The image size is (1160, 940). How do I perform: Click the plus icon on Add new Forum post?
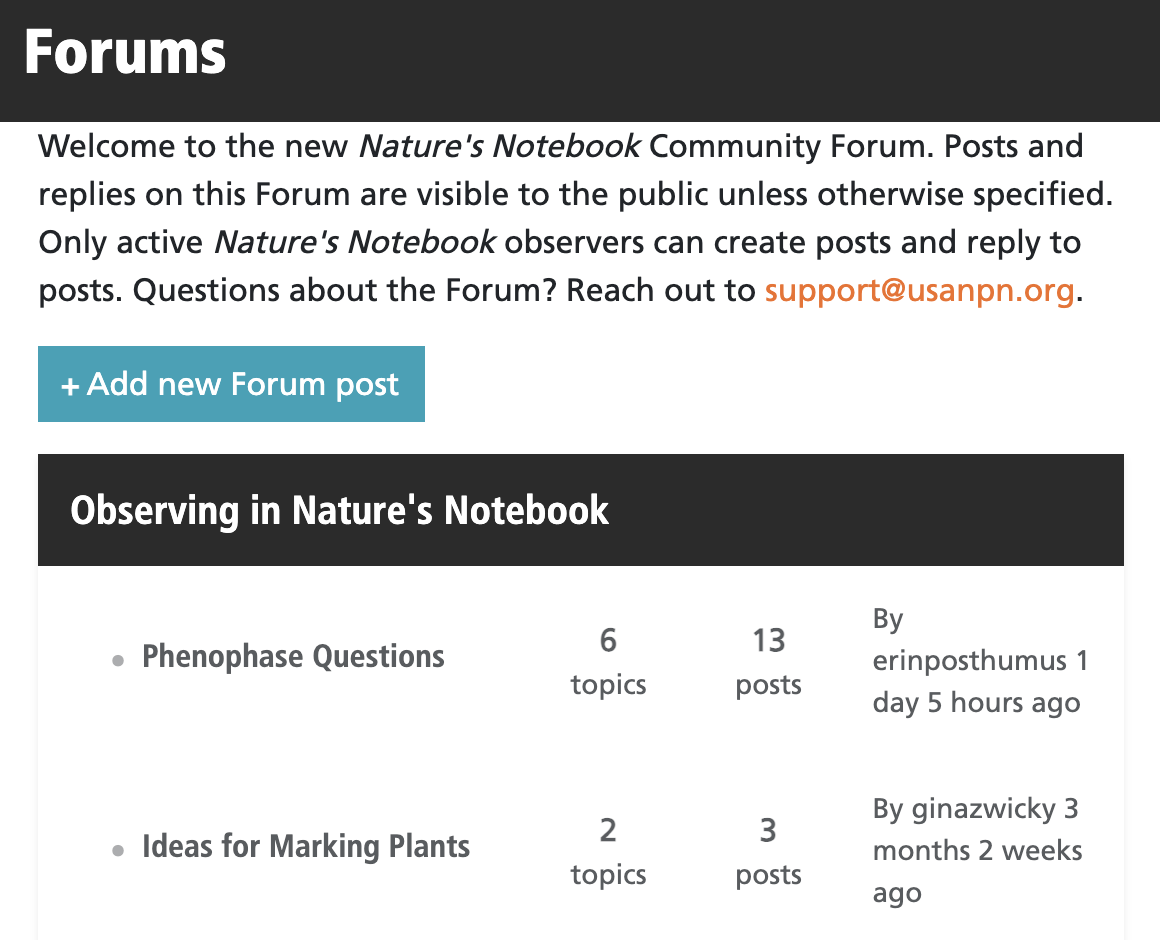point(70,386)
